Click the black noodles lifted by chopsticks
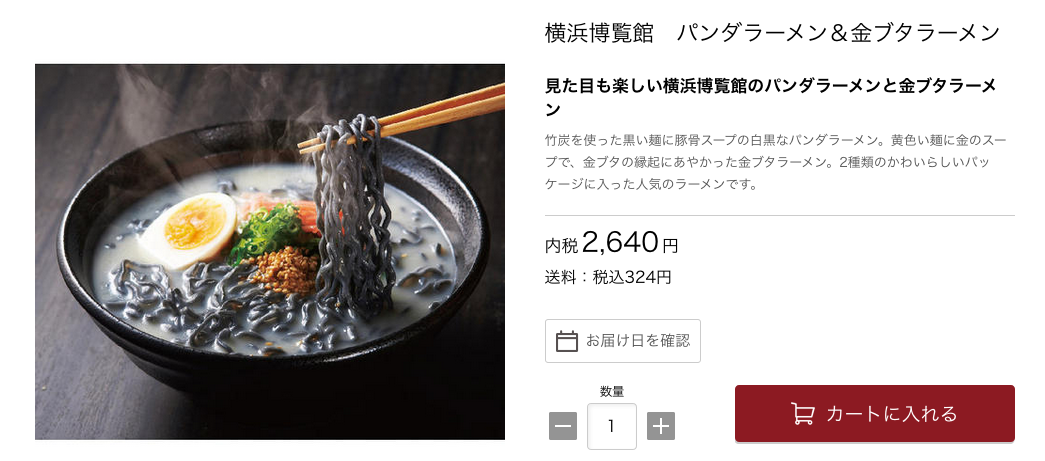Image resolution: width=1045 pixels, height=461 pixels. (353, 213)
